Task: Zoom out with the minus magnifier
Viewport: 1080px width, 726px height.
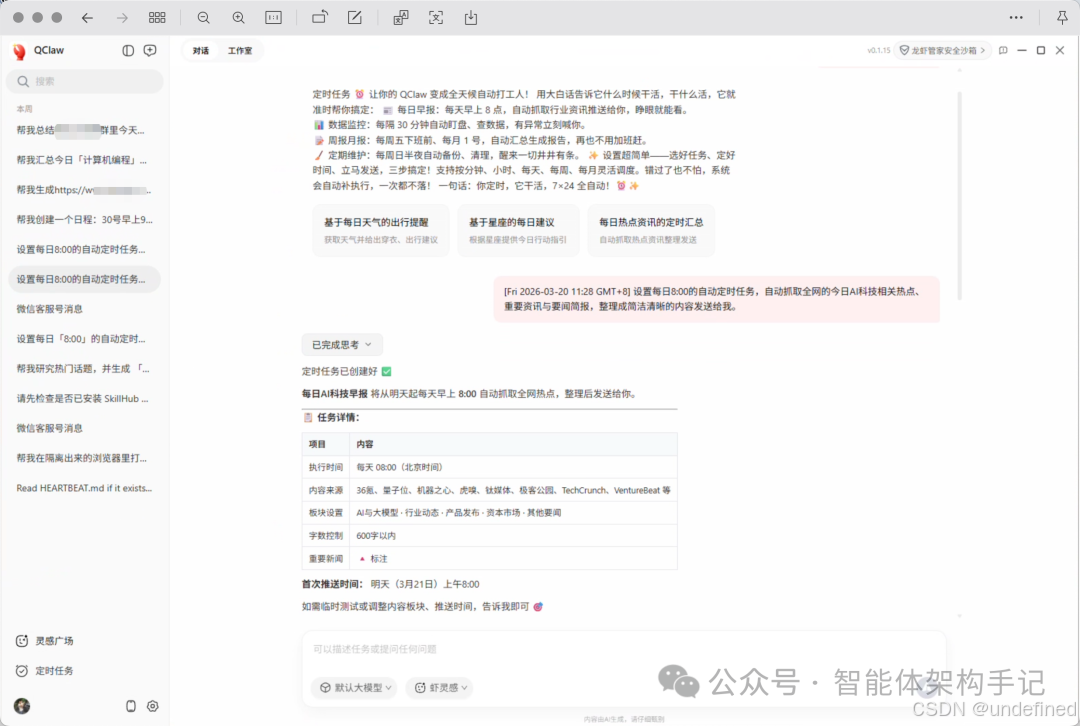Action: tap(203, 18)
